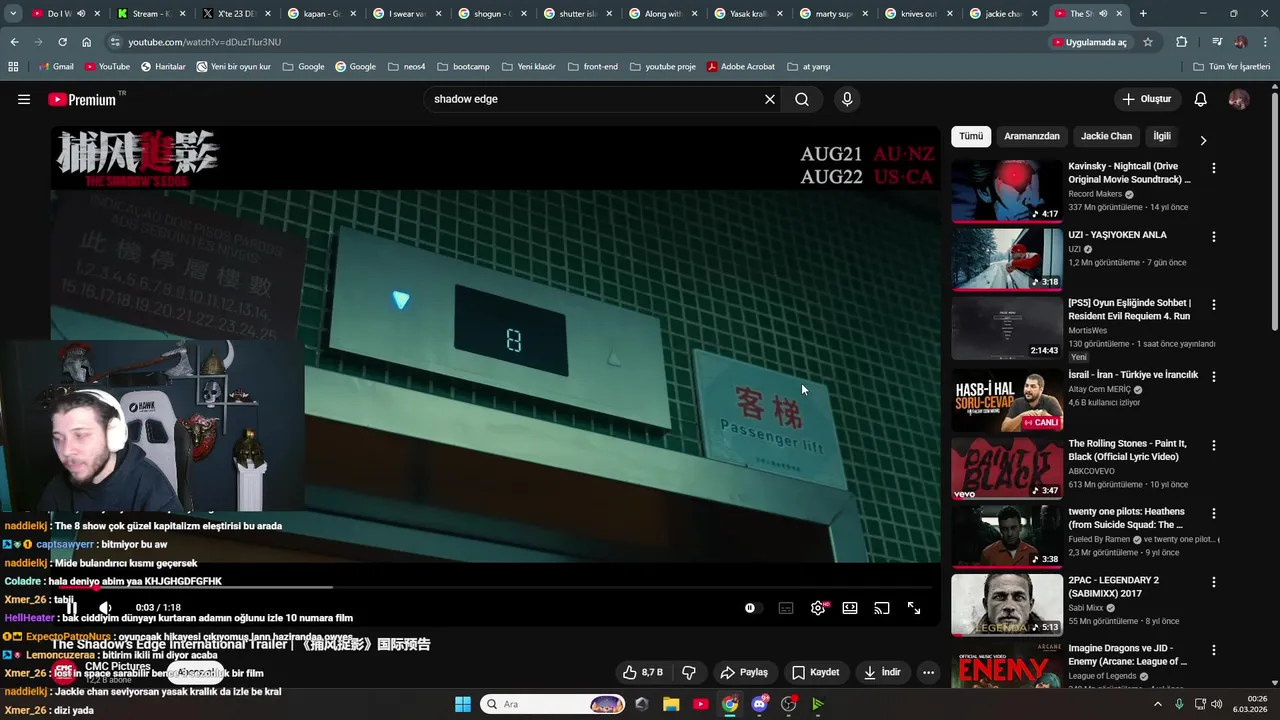Open File Explorer from the taskbar
Viewport: 1280px width, 720px height.
(671, 704)
